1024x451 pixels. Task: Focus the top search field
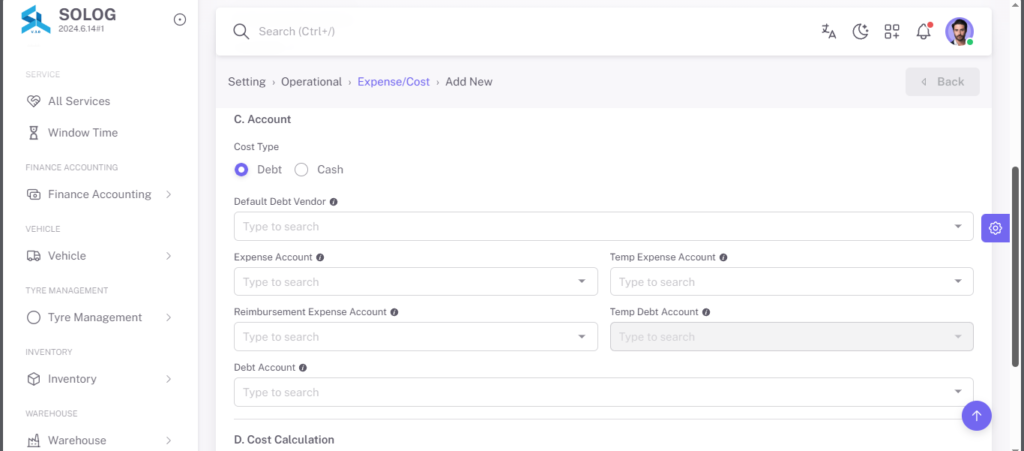coord(522,31)
